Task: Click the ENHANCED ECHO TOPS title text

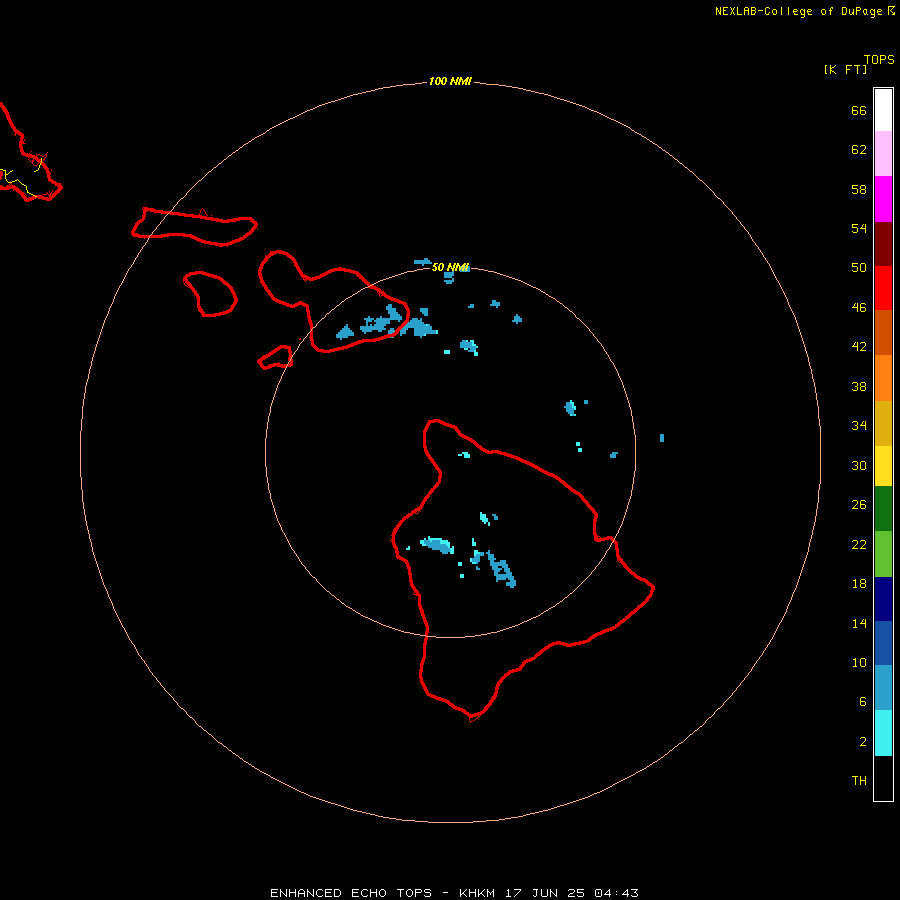Action: pyautogui.click(x=351, y=893)
